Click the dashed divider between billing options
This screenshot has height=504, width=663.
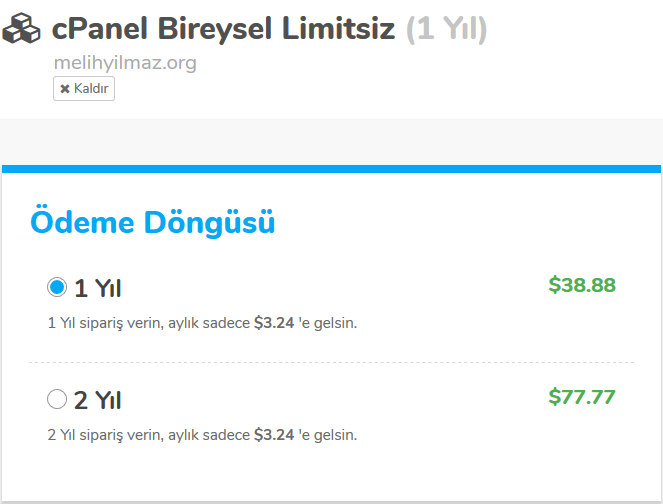(x=331, y=362)
